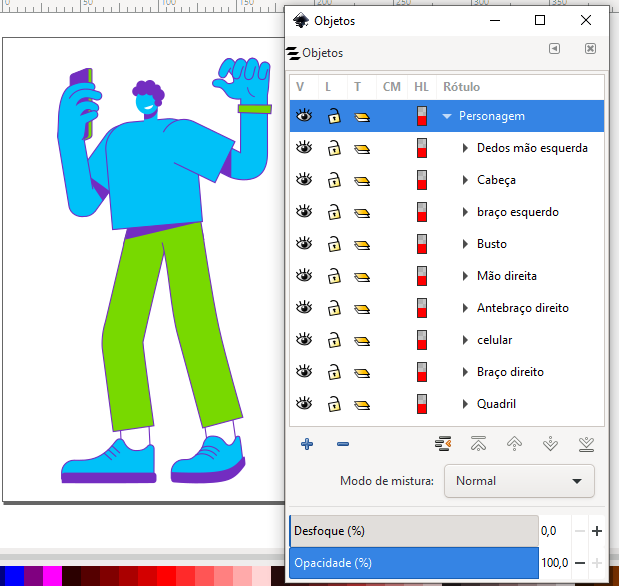Toggle lock on the Busto layer
The height and width of the screenshot is (586, 619).
click(x=334, y=244)
